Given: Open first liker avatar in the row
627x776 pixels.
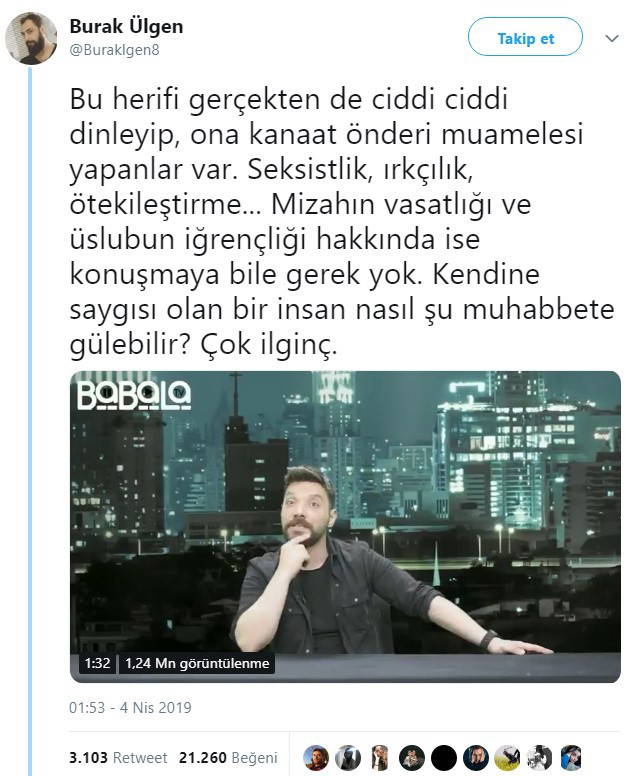Looking at the screenshot, I should (316, 758).
